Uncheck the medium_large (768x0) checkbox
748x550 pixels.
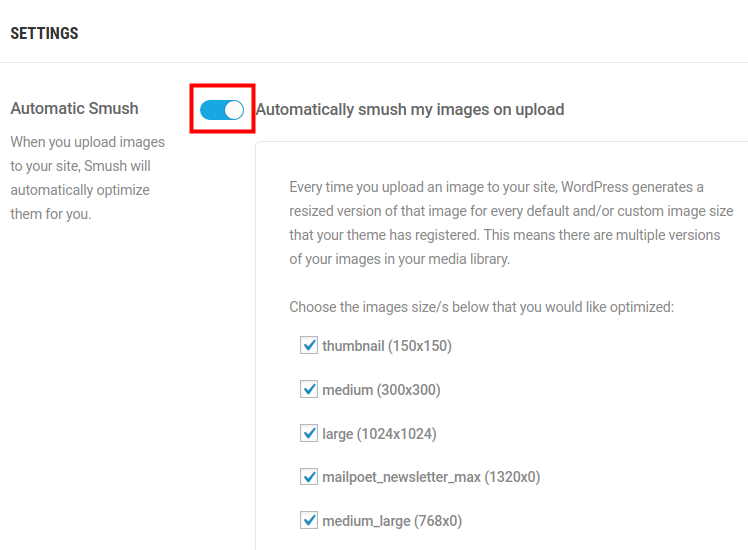(309, 521)
